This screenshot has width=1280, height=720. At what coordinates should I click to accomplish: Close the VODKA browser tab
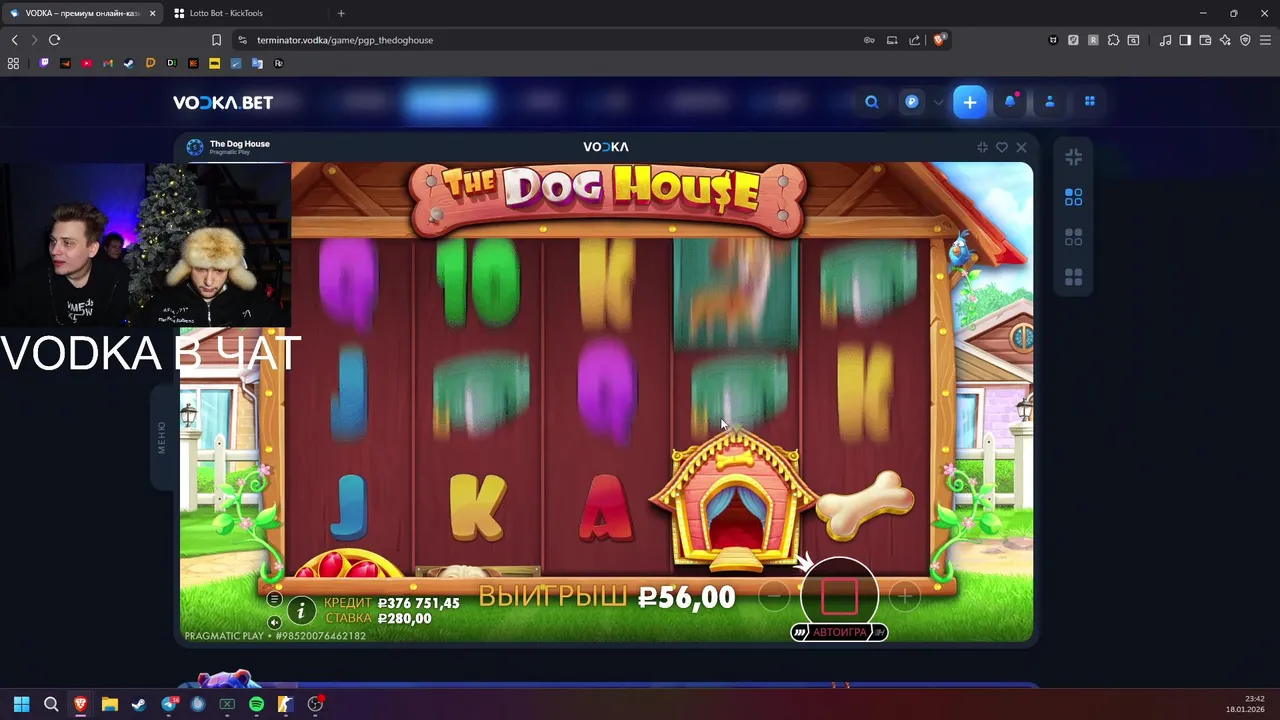click(152, 13)
